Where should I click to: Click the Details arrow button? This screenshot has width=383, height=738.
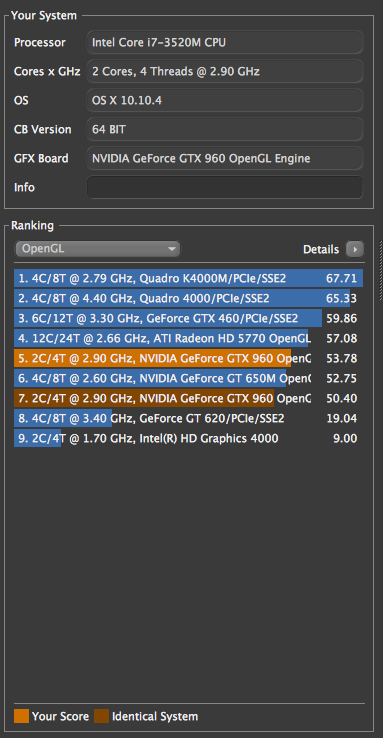pyautogui.click(x=355, y=249)
